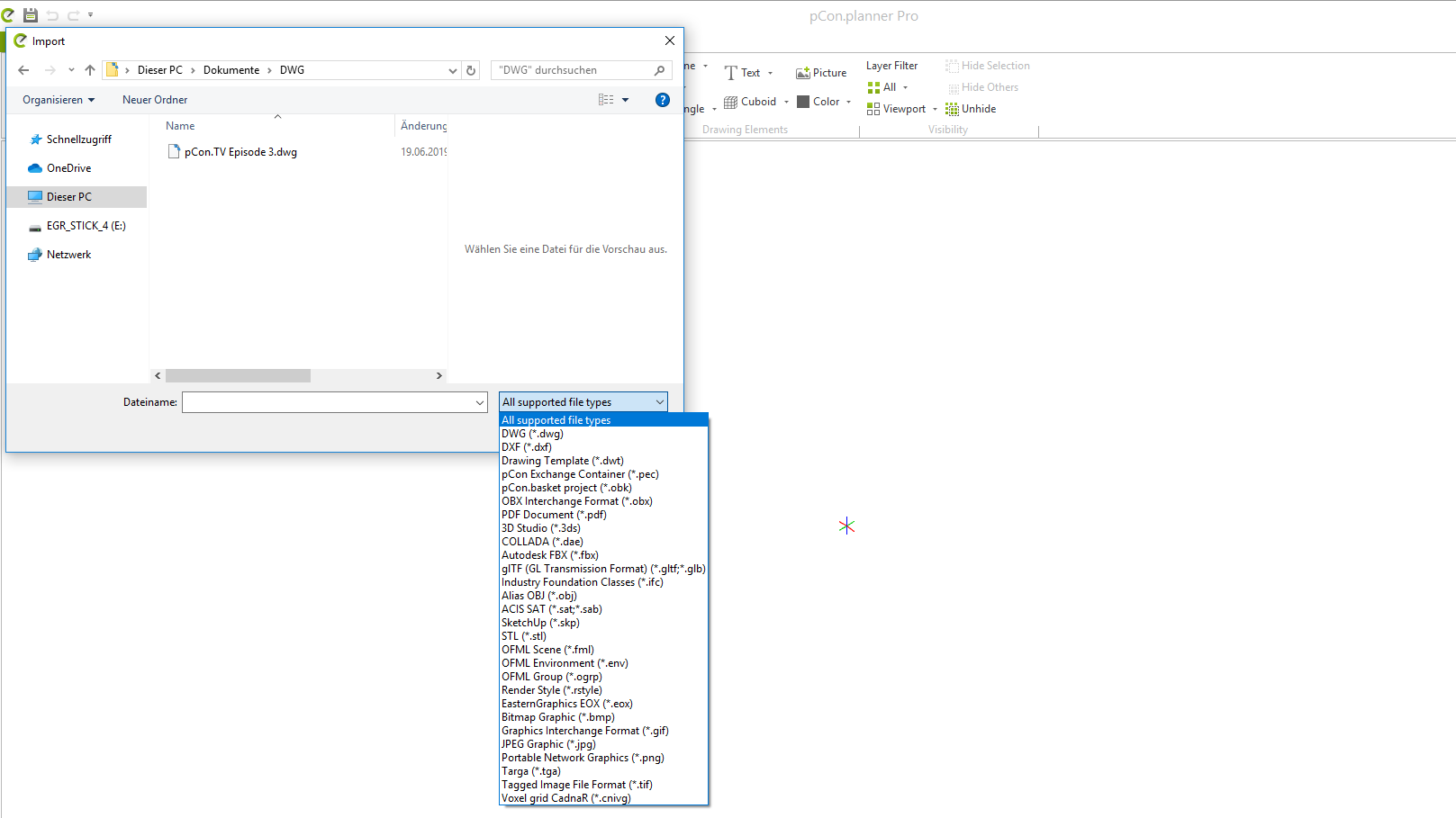
Task: Open the Organisieren menu
Action: tap(59, 100)
